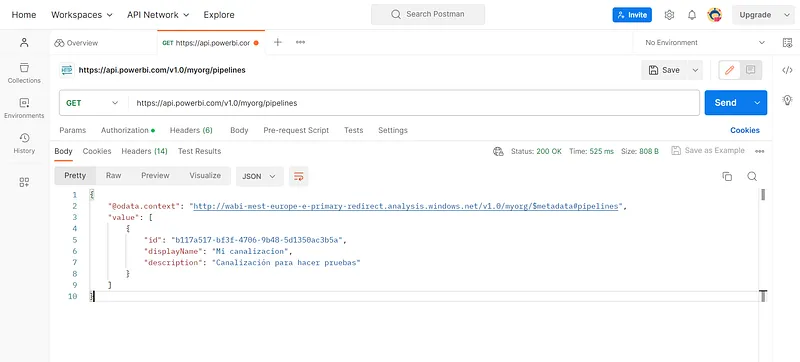This screenshot has height=362, width=800.
Task: Click Save as Example
Action: click(x=708, y=151)
